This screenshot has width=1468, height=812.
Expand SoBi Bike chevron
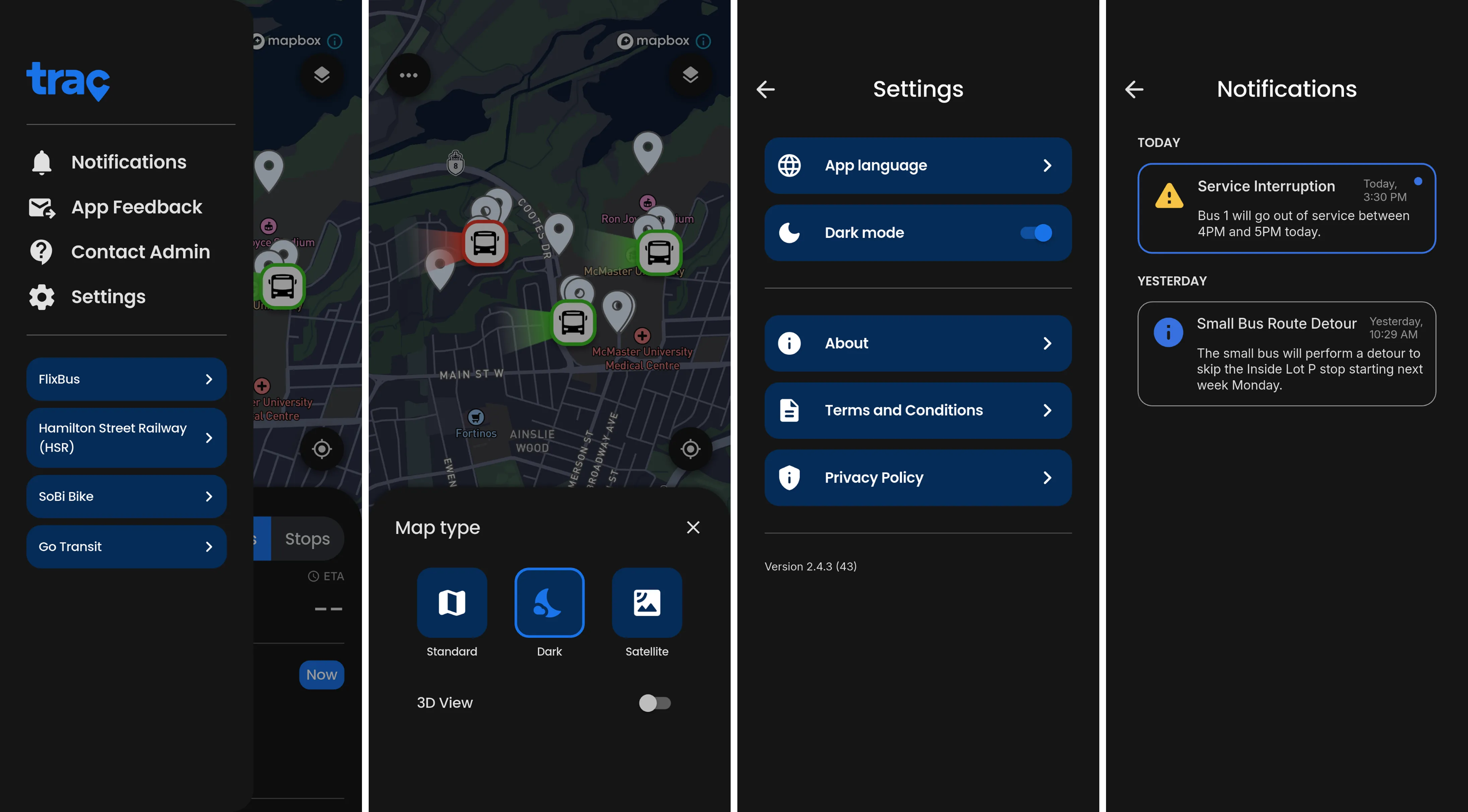[209, 496]
